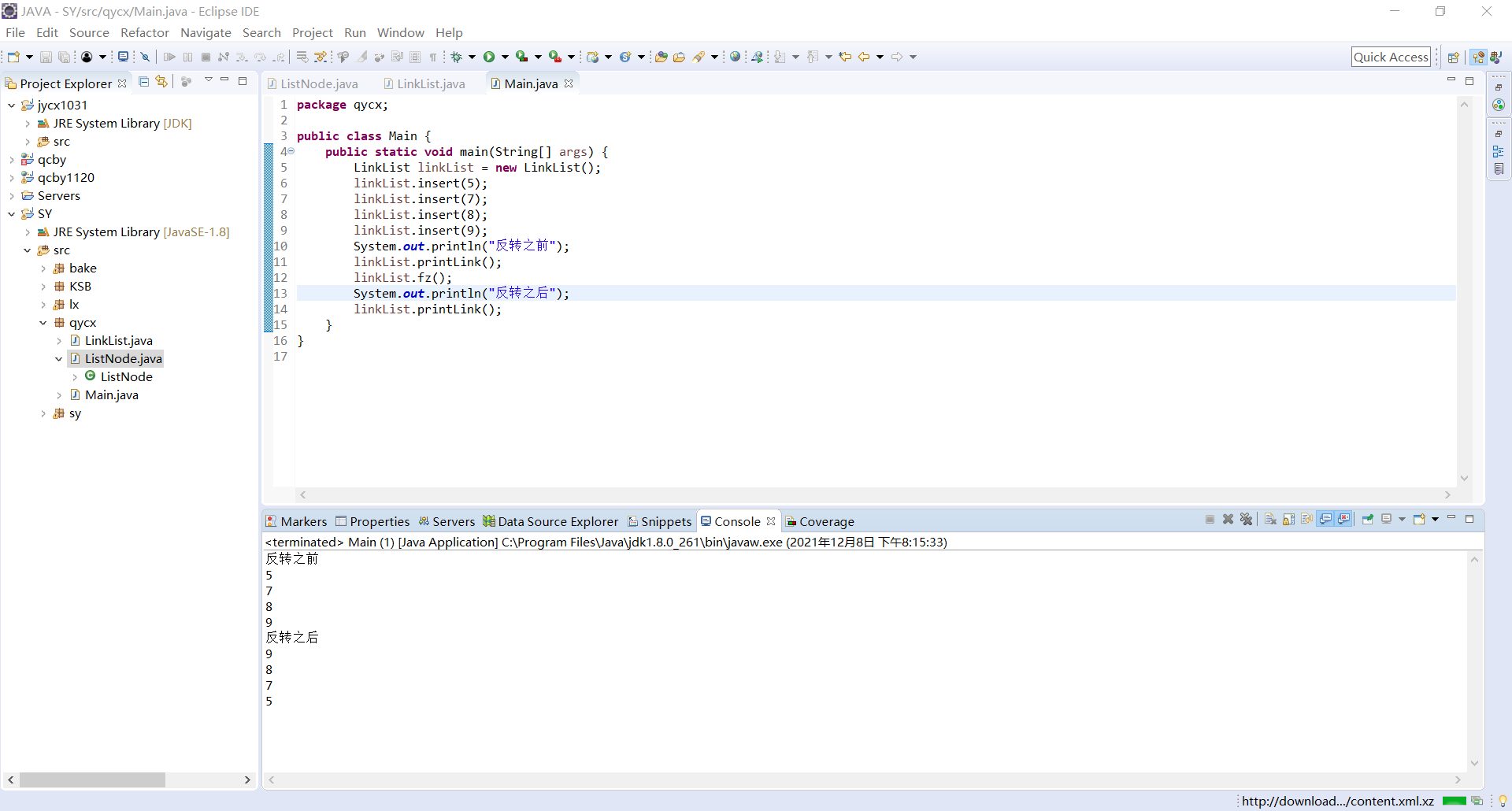Expand the bake package
This screenshot has height=811, width=1512.
pos(43,268)
